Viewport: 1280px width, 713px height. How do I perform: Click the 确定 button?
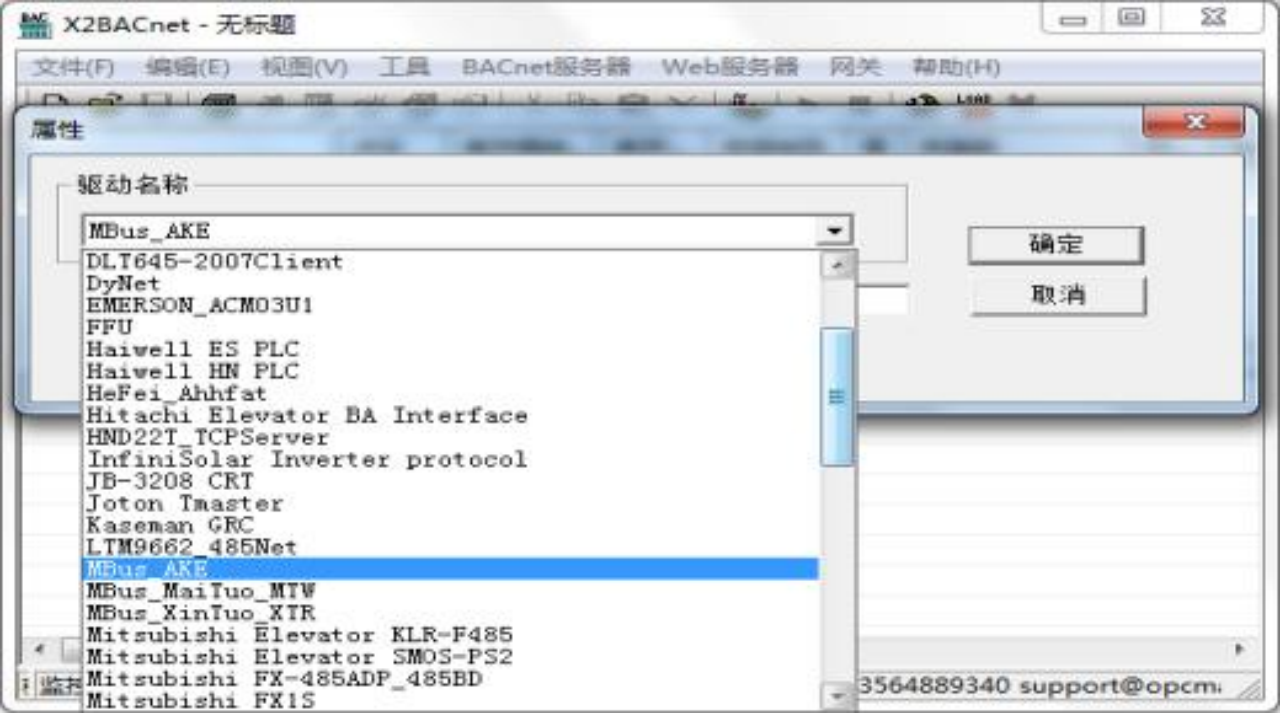[1056, 245]
